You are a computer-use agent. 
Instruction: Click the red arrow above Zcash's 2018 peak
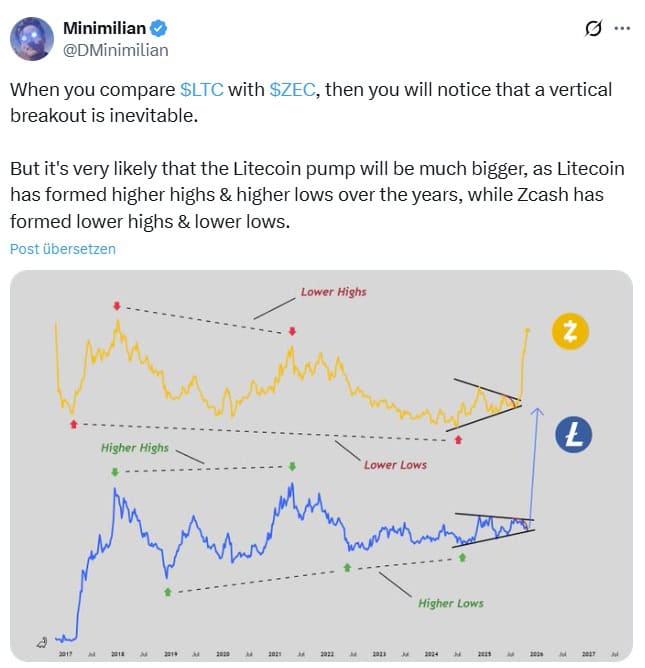(x=117, y=304)
